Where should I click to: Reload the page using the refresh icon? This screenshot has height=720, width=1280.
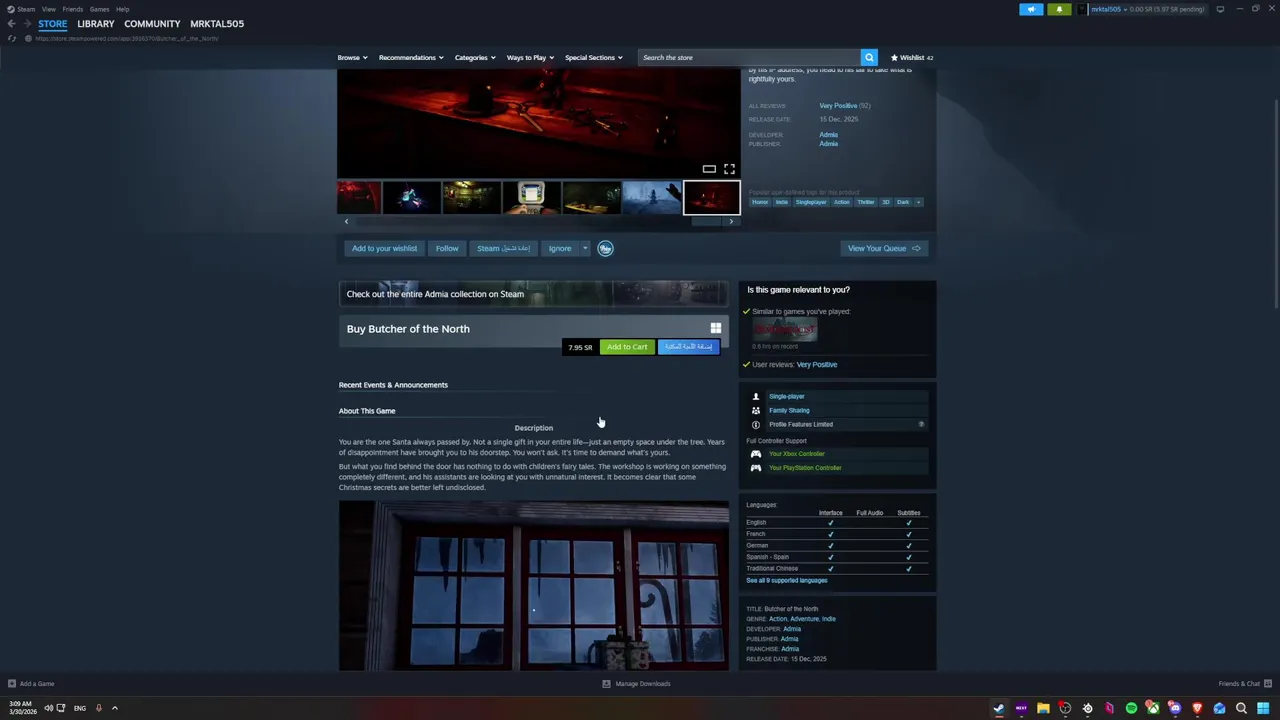click(x=12, y=38)
